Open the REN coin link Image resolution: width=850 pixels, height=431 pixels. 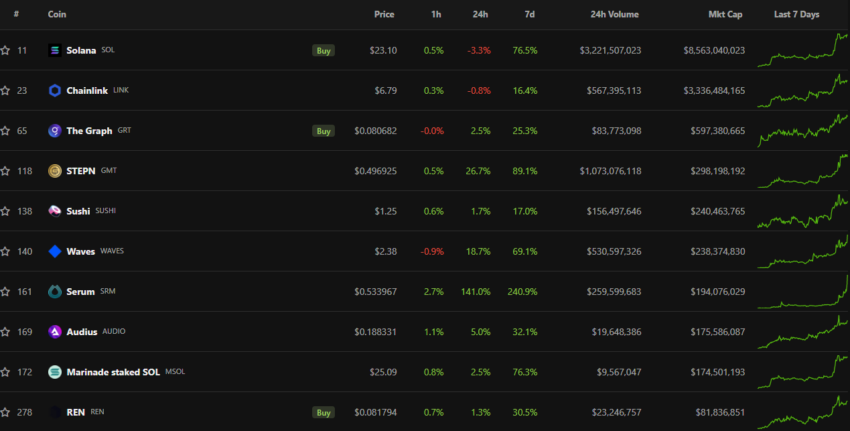tap(75, 412)
